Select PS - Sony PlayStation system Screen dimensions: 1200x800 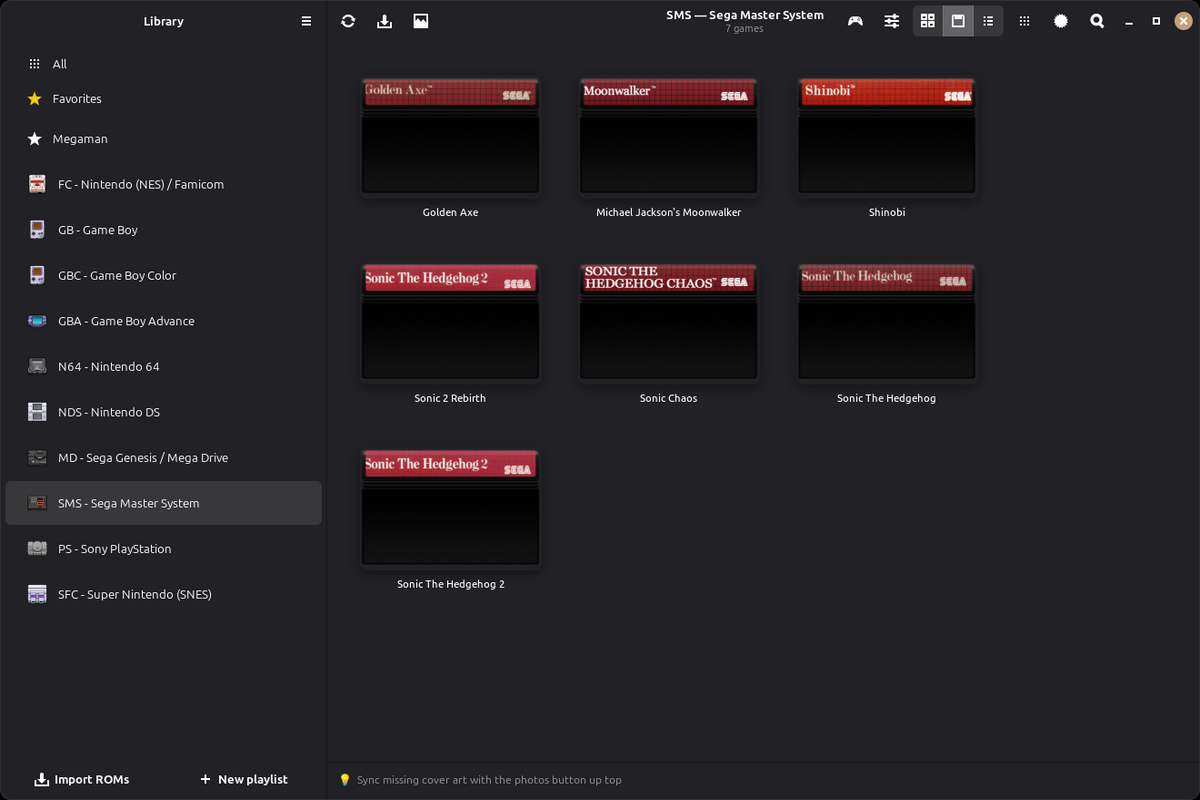[163, 548]
